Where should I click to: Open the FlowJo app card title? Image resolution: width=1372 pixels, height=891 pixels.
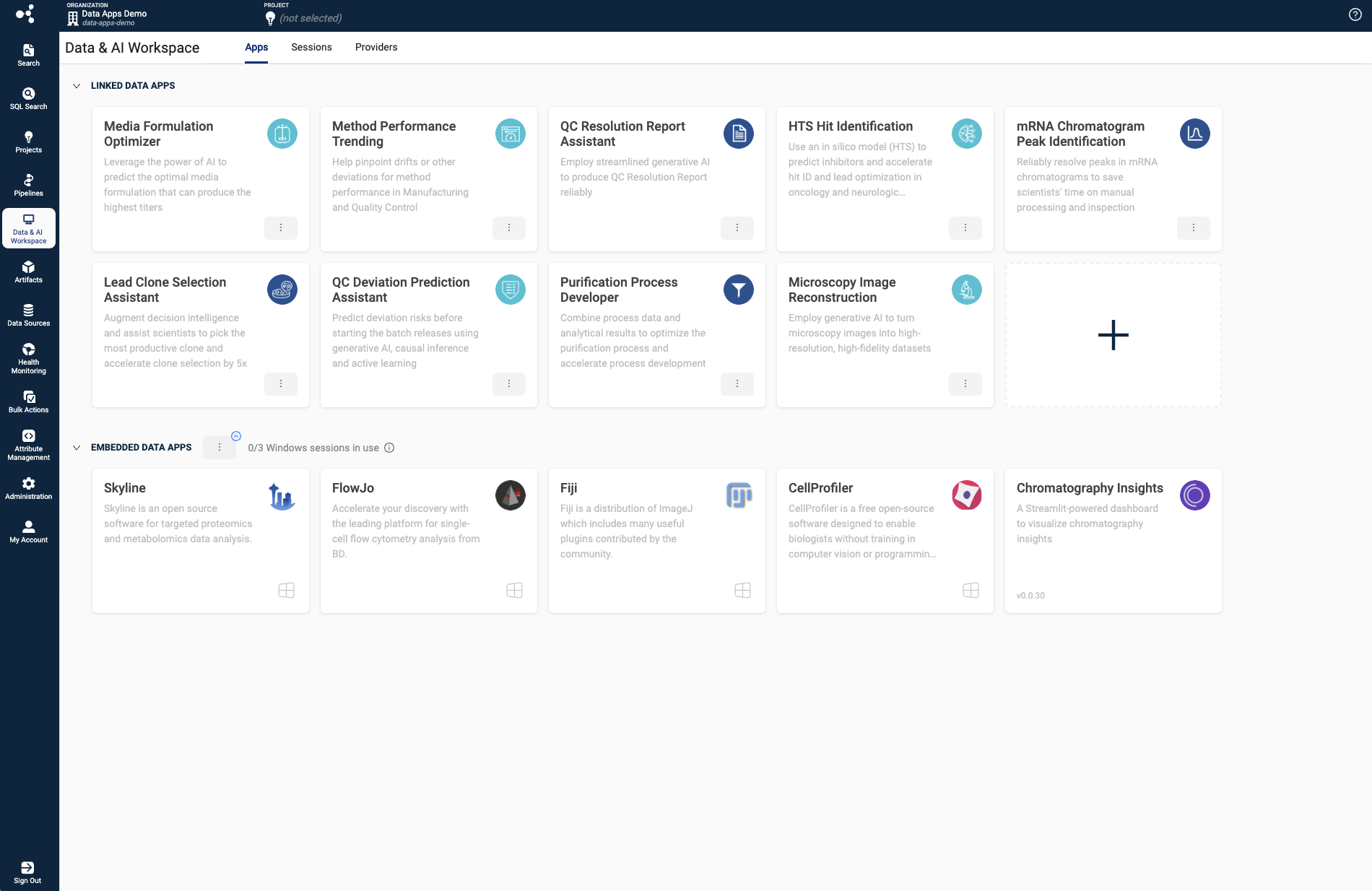tap(353, 488)
